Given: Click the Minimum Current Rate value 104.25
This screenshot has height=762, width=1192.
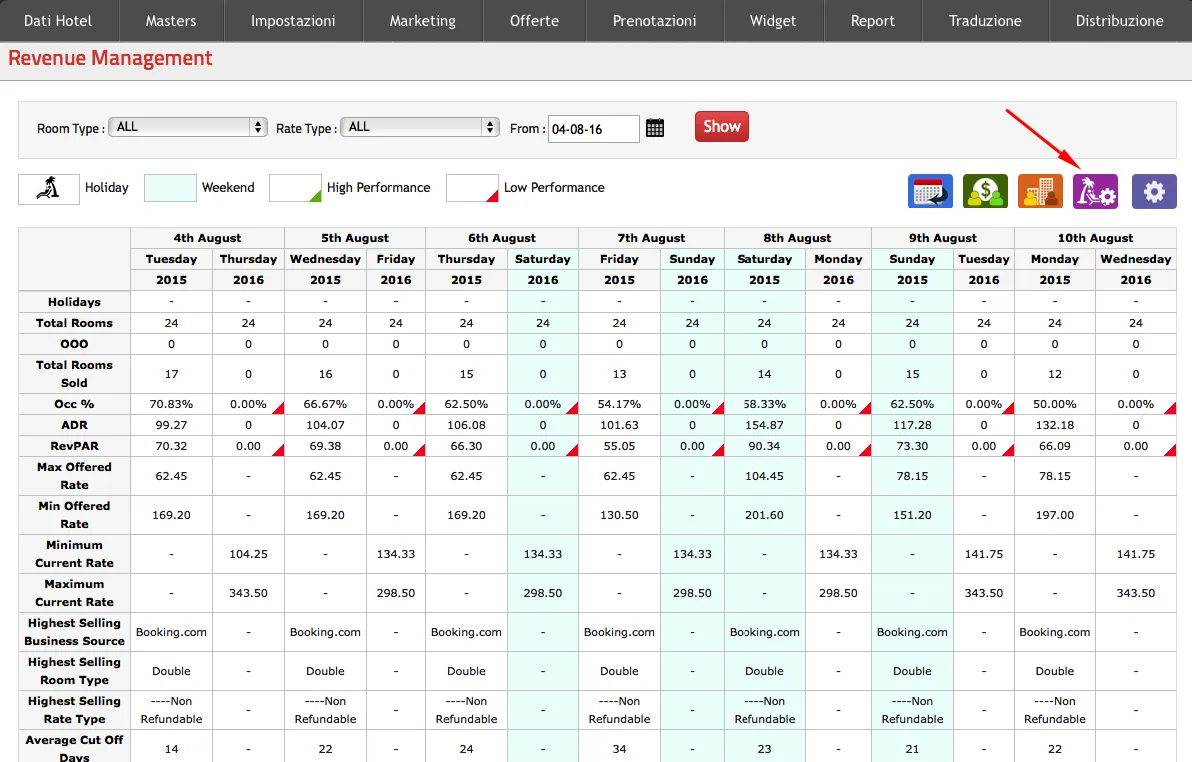Looking at the screenshot, I should pyautogui.click(x=249, y=554).
